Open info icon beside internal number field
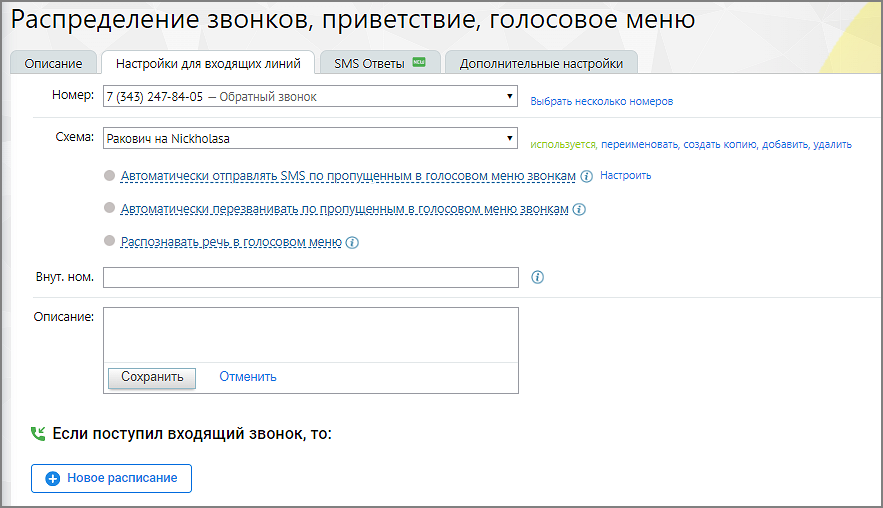 (537, 277)
